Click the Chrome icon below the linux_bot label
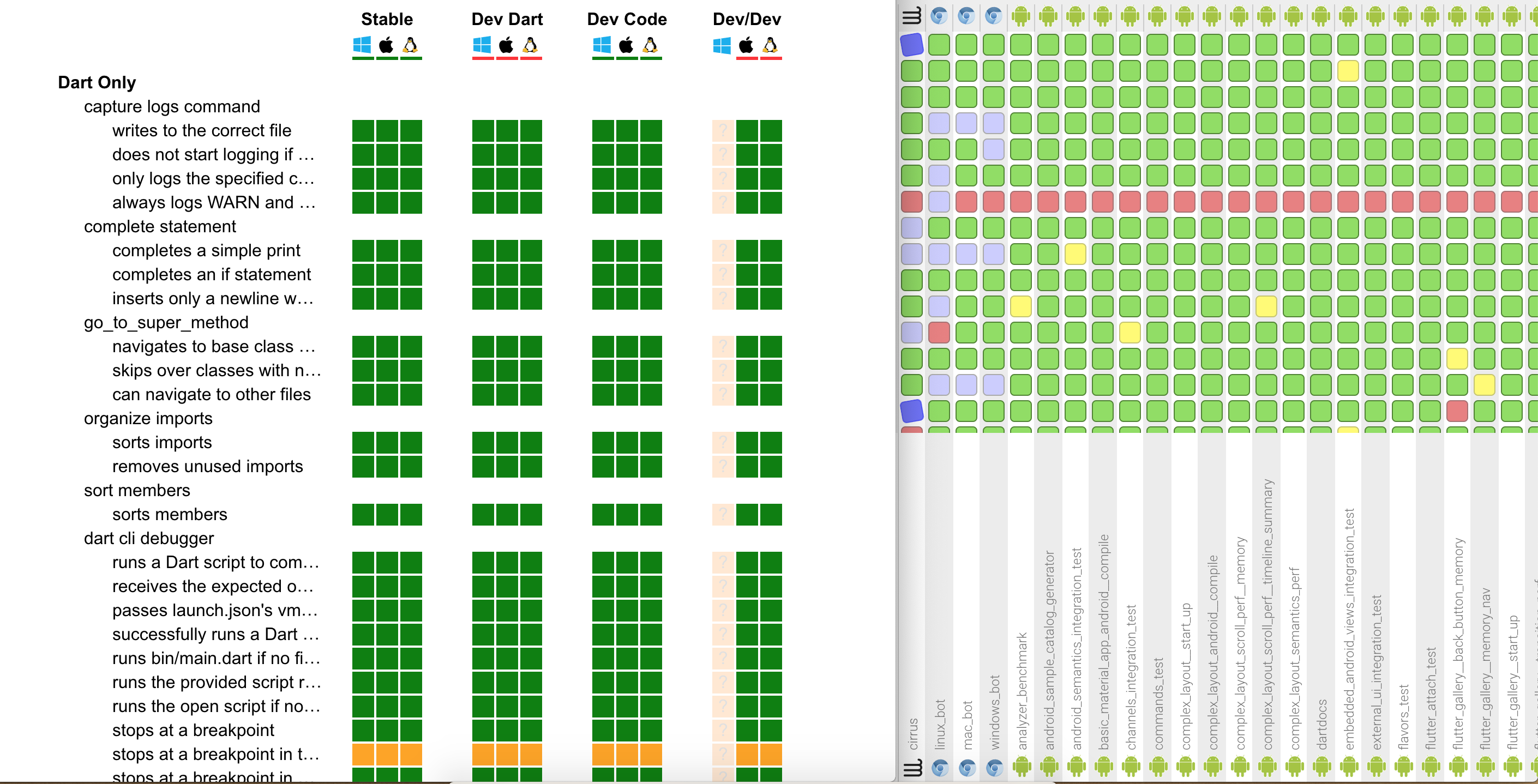This screenshot has width=1538, height=784. (x=940, y=767)
